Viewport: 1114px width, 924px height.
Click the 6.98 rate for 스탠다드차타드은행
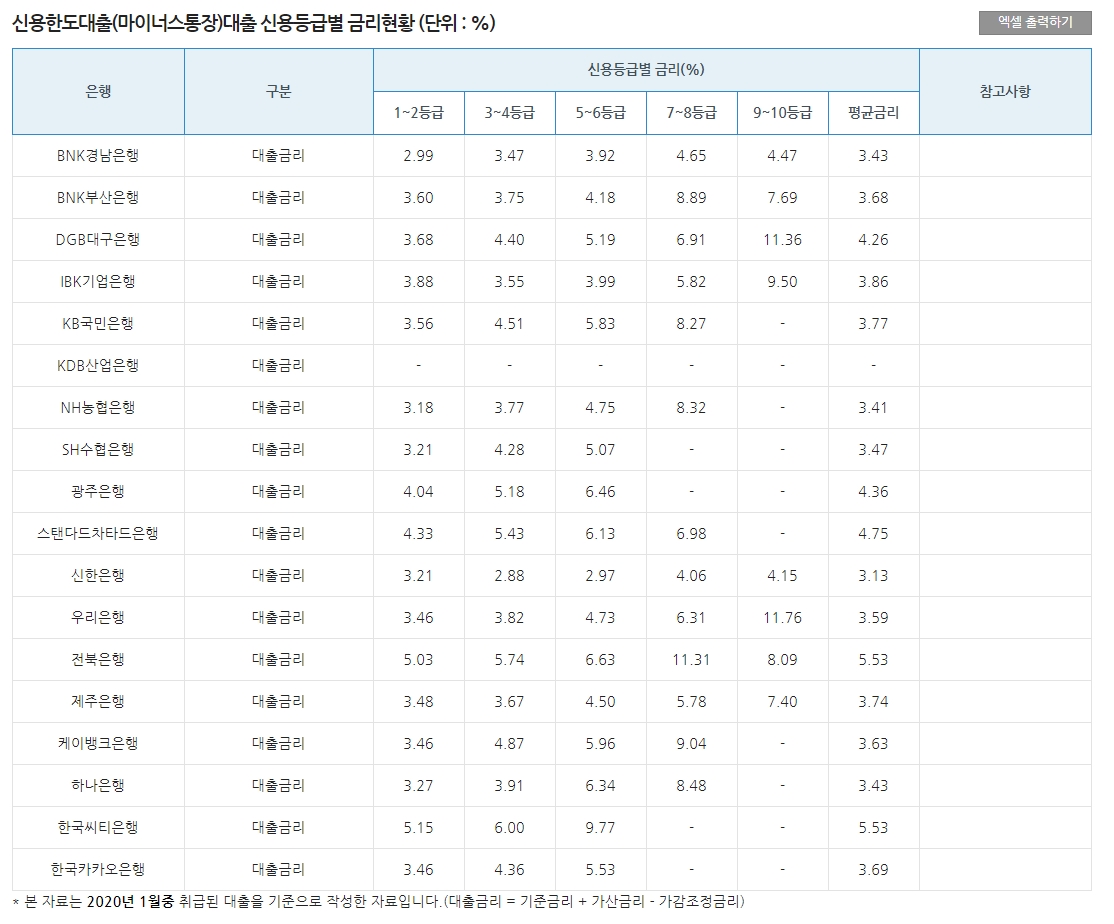click(x=691, y=533)
